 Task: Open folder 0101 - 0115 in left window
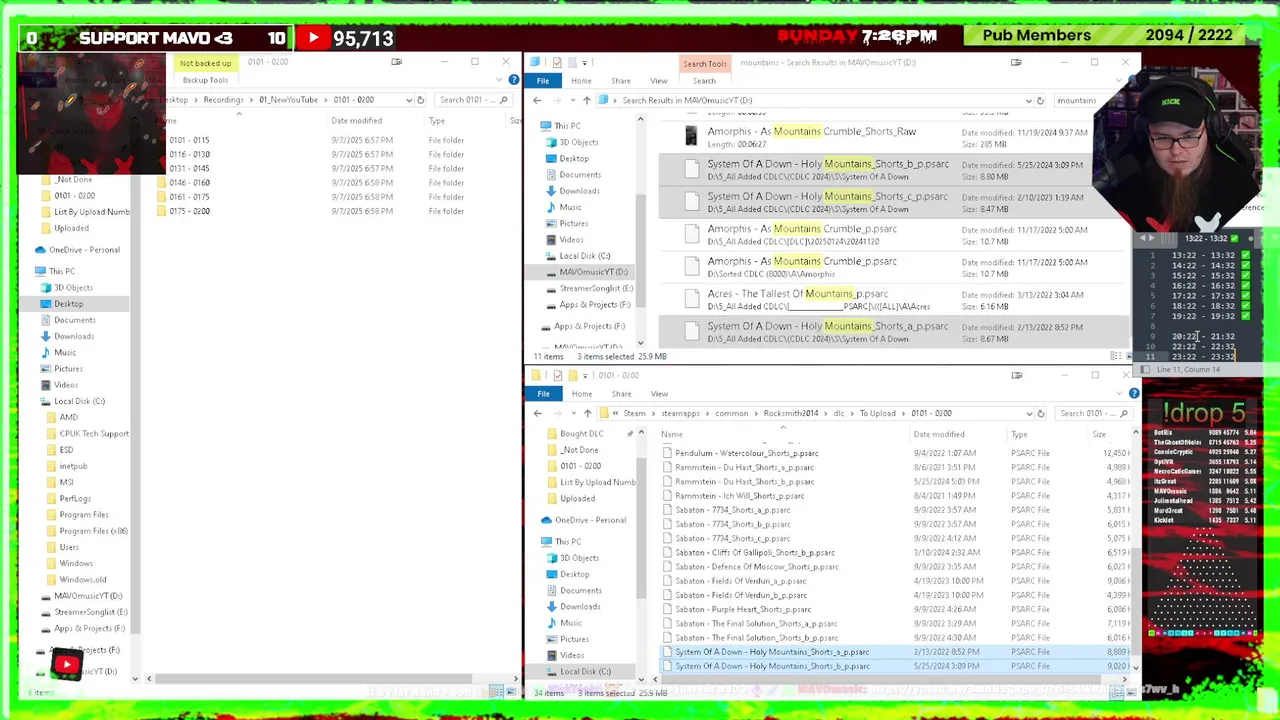(189, 140)
